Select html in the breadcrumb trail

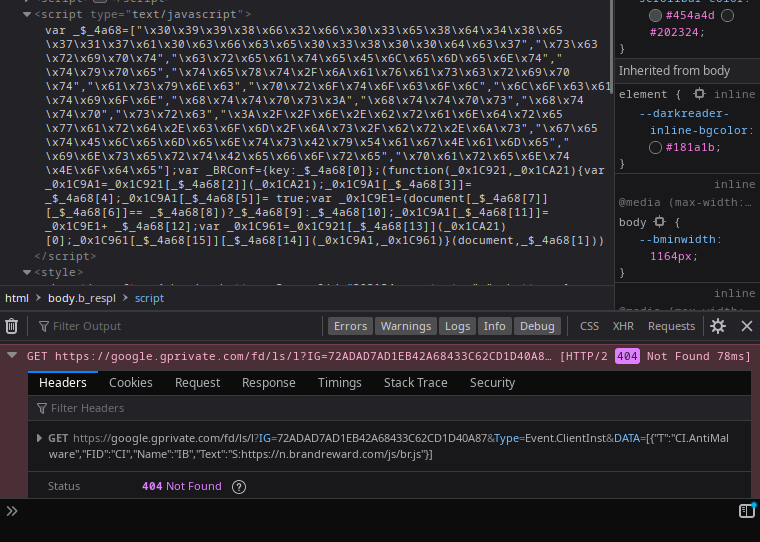17,298
